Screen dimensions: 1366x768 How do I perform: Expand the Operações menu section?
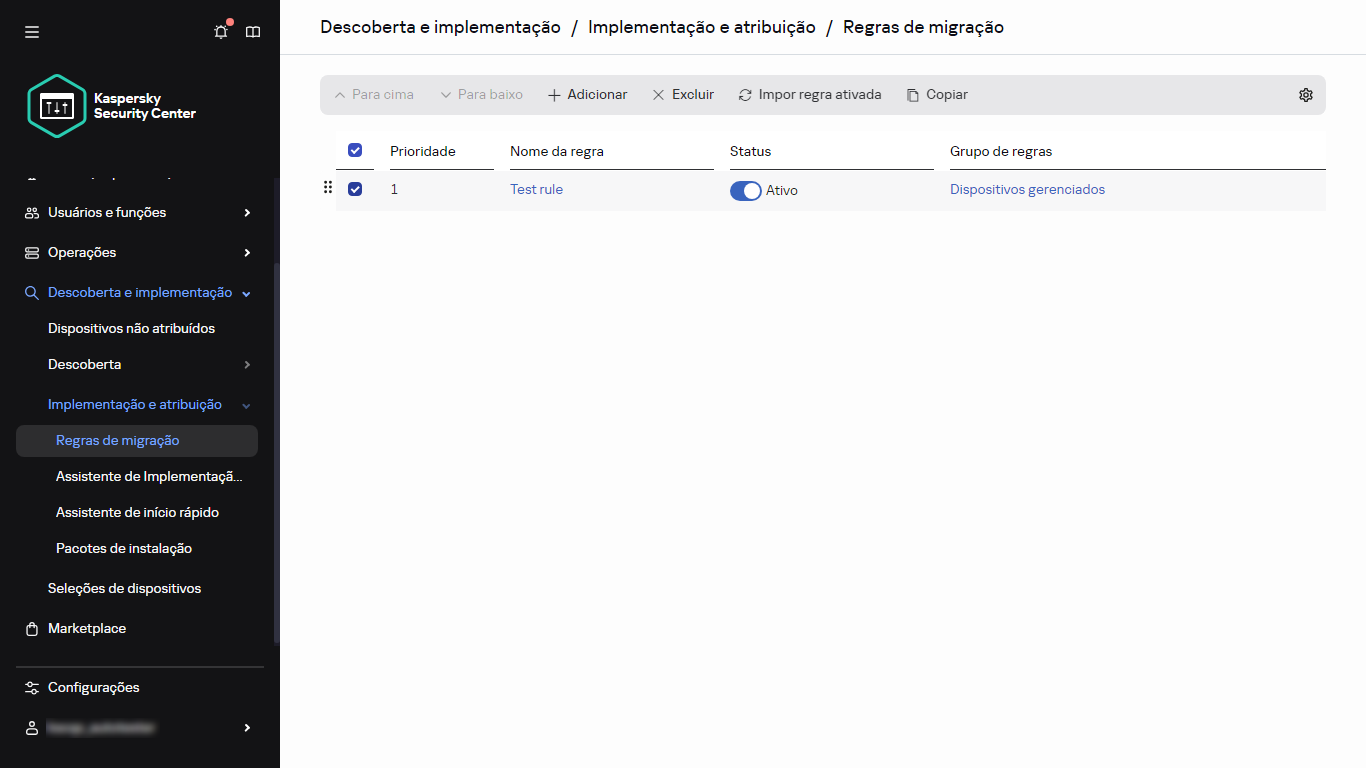point(247,252)
